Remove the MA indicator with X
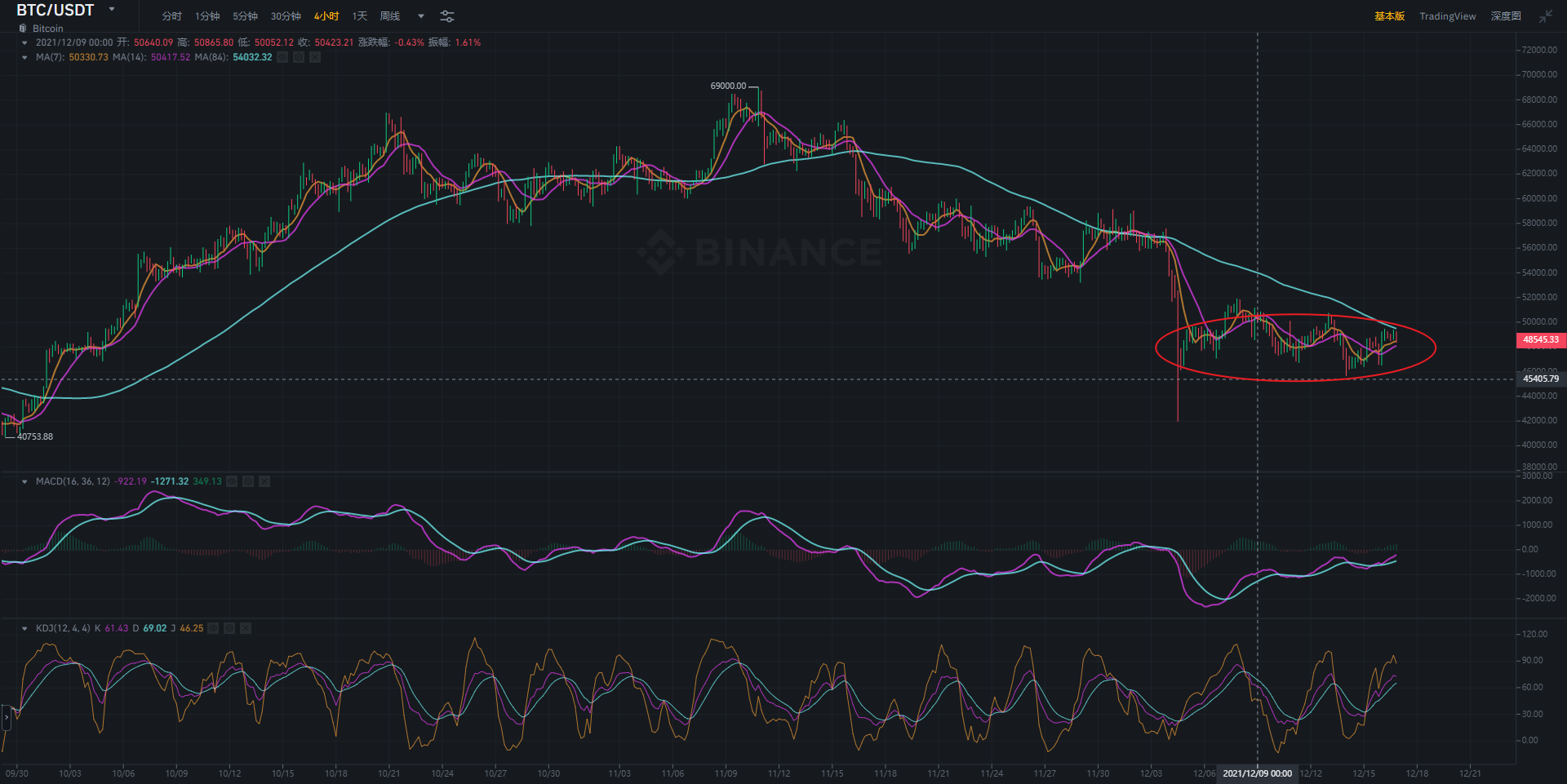Screen dimensions: 1567x784 pyautogui.click(x=315, y=57)
